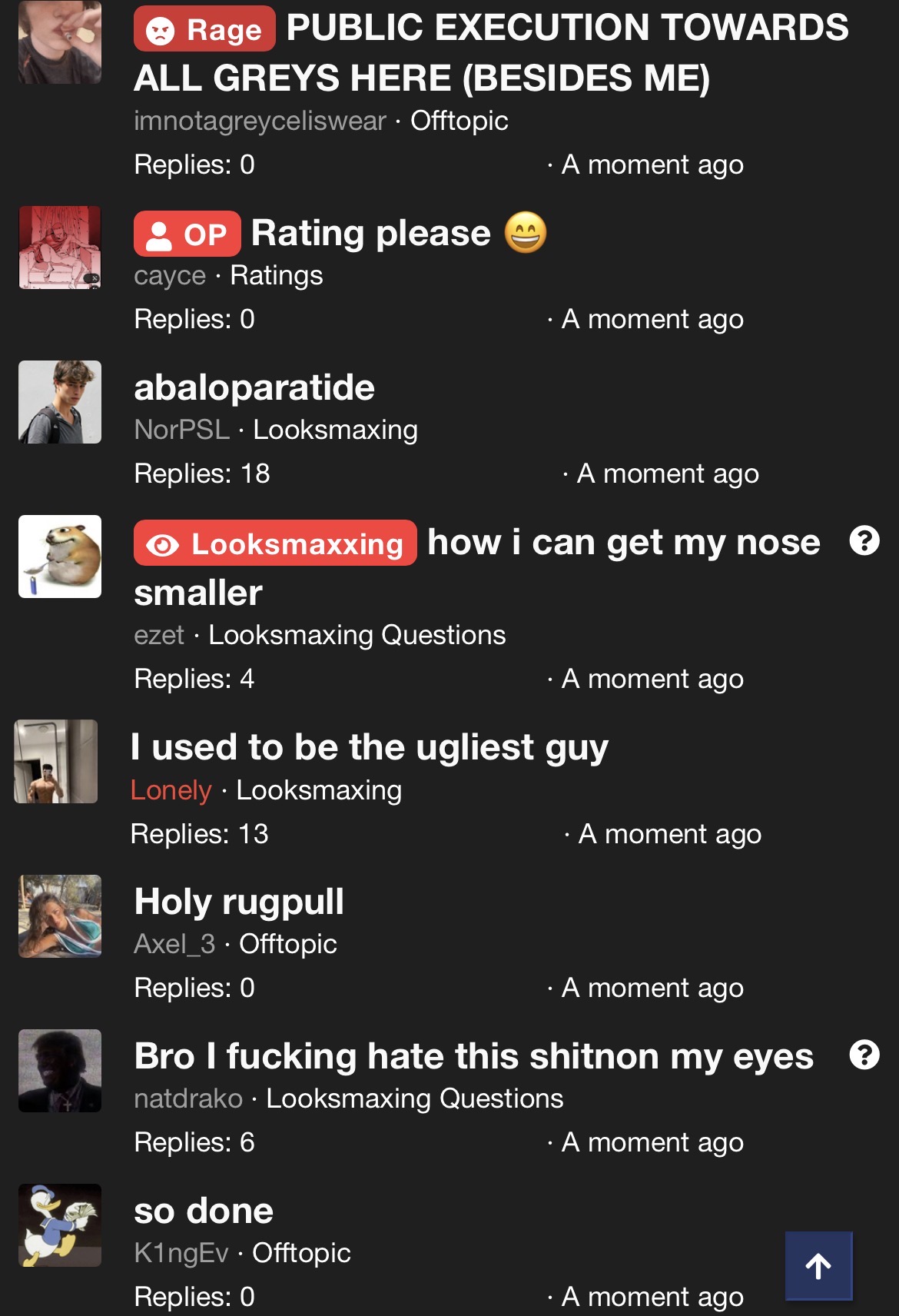Open the 'Holy rugpull' thread
This screenshot has width=899, height=1316.
click(239, 902)
